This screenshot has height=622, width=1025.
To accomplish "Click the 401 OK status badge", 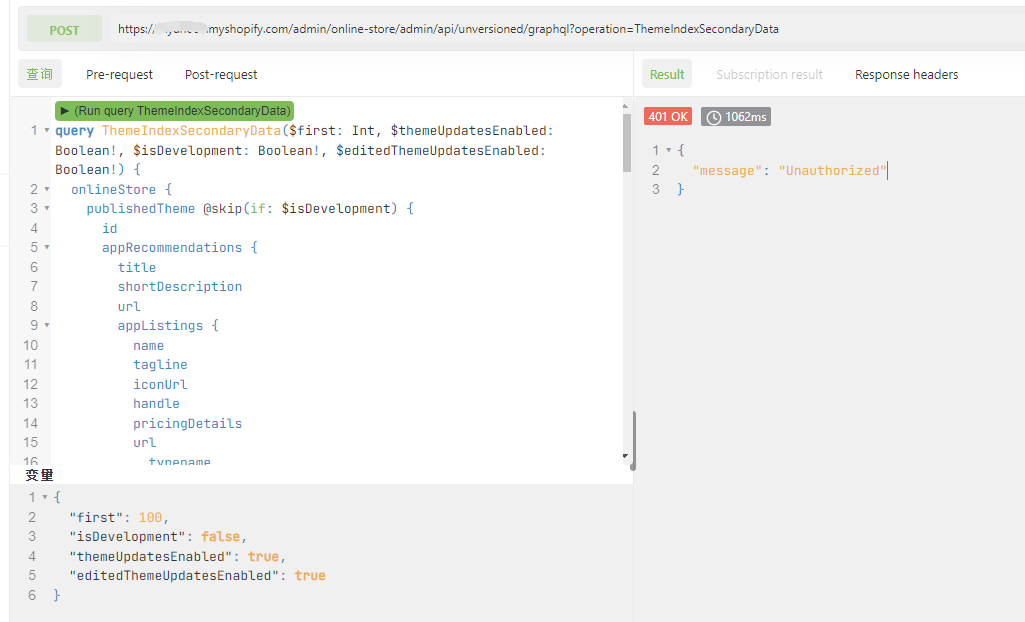I will (668, 117).
